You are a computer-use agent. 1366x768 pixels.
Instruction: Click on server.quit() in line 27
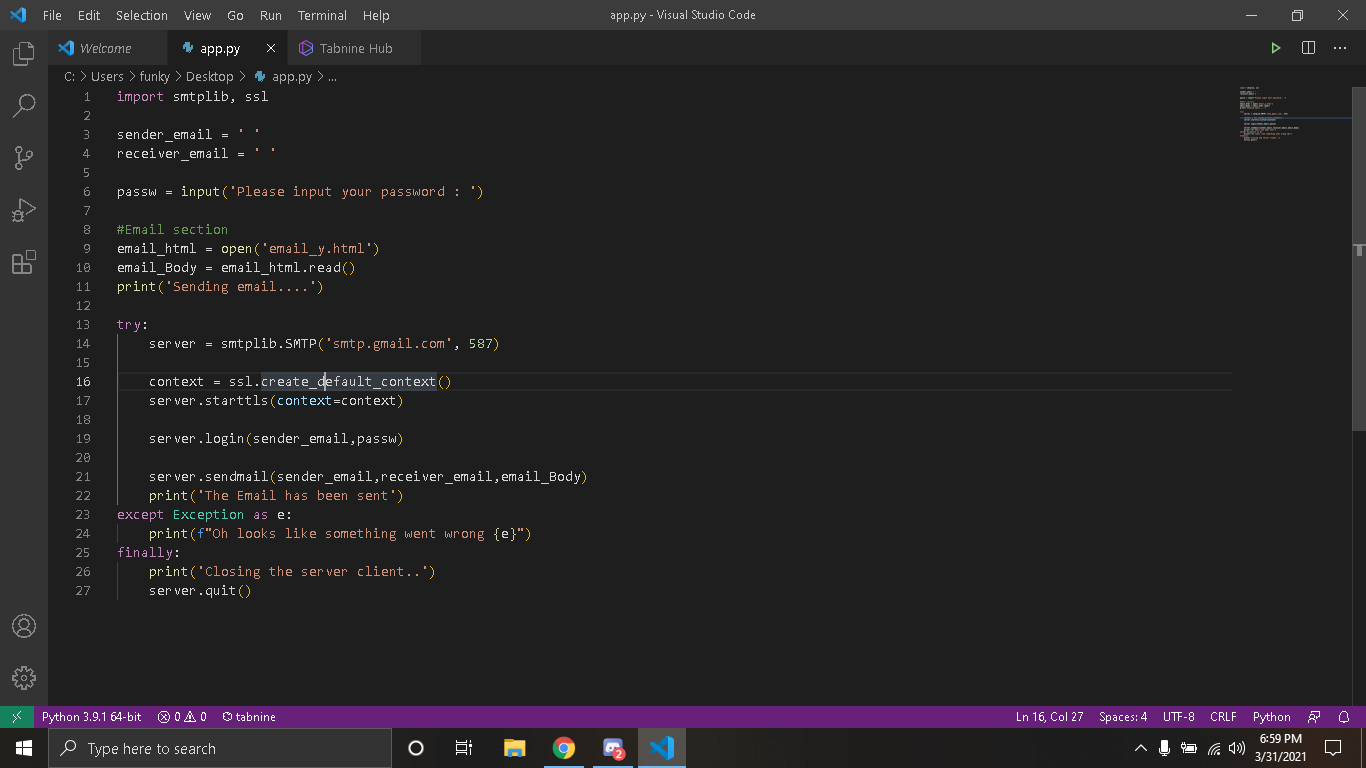point(200,591)
